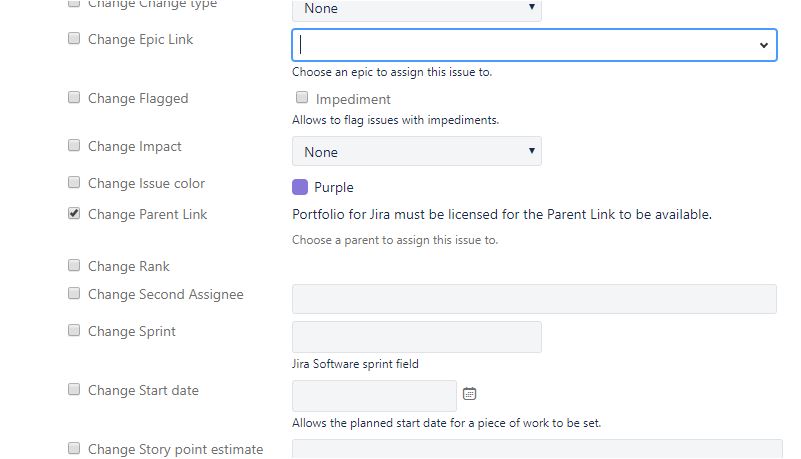The width and height of the screenshot is (801, 459).
Task: Select the Change Rank checkbox
Action: pyautogui.click(x=74, y=265)
